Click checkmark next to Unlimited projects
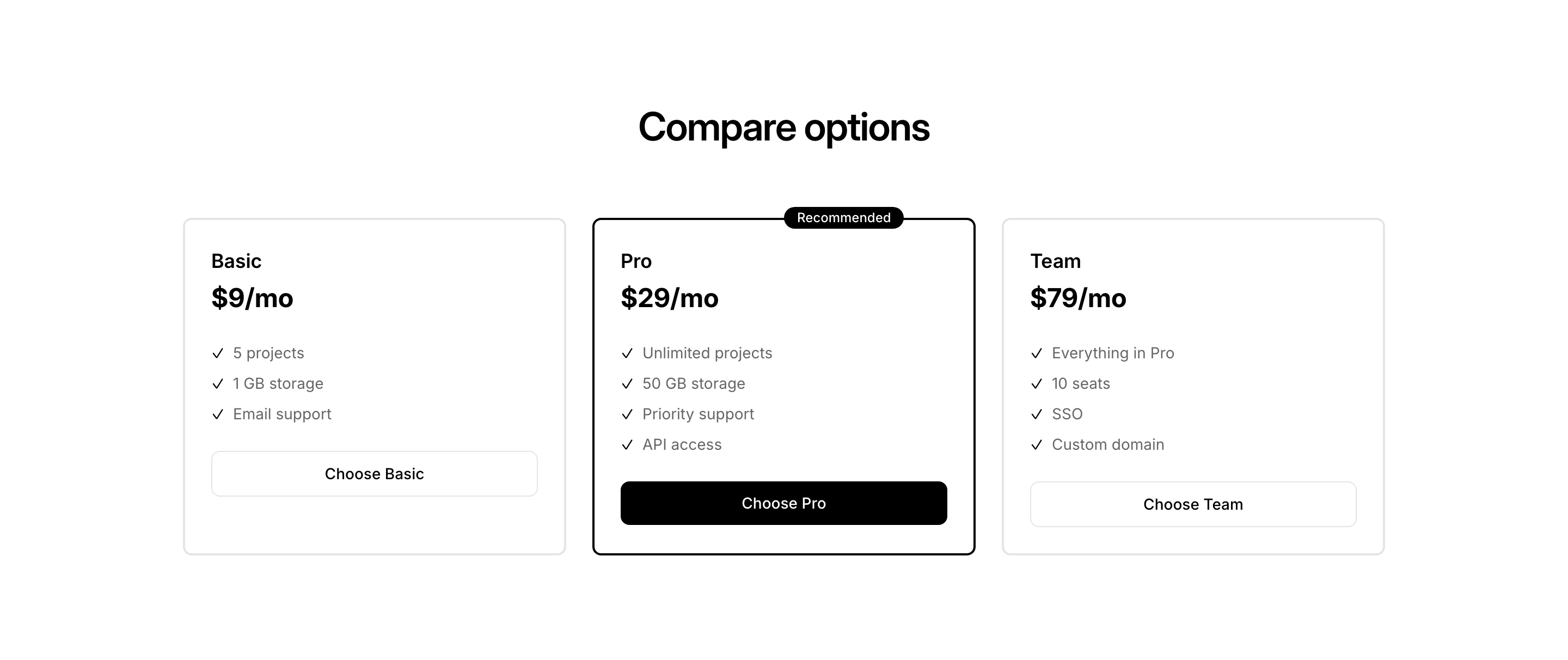Screen dimensions: 1568x660 (627, 354)
